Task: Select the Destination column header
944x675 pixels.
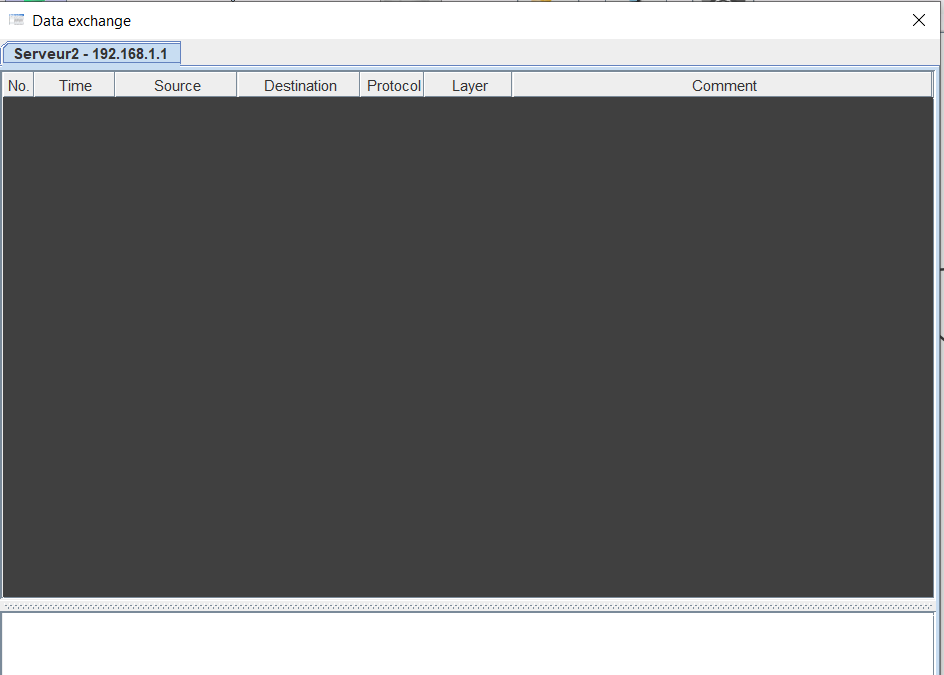Action: 300,86
